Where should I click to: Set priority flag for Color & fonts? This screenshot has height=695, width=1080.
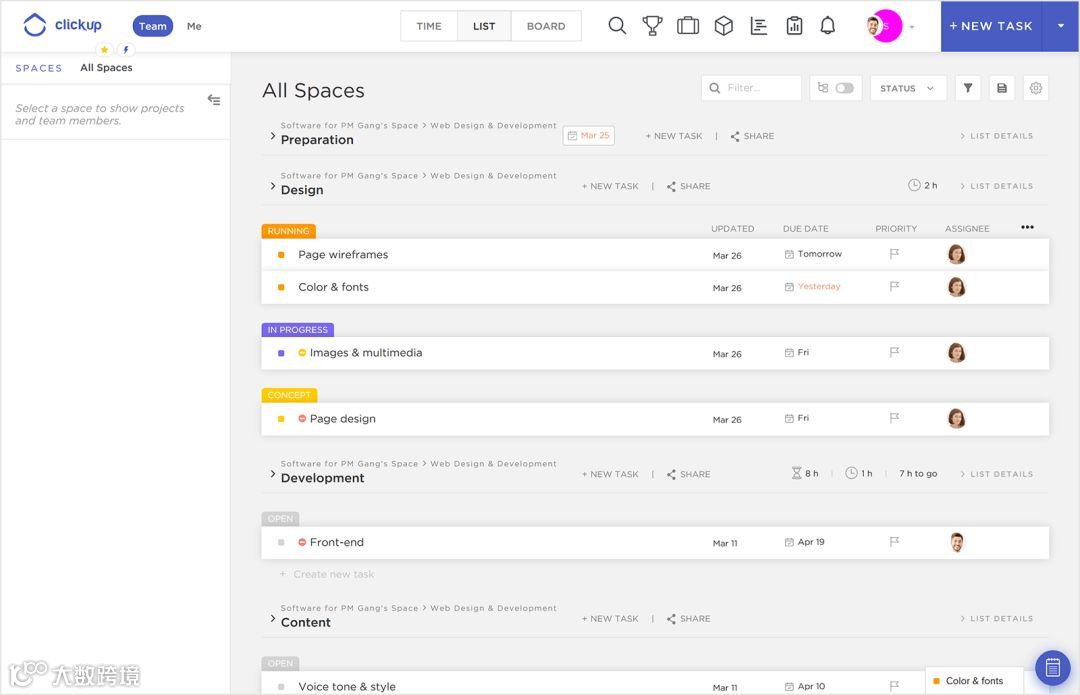pos(894,287)
